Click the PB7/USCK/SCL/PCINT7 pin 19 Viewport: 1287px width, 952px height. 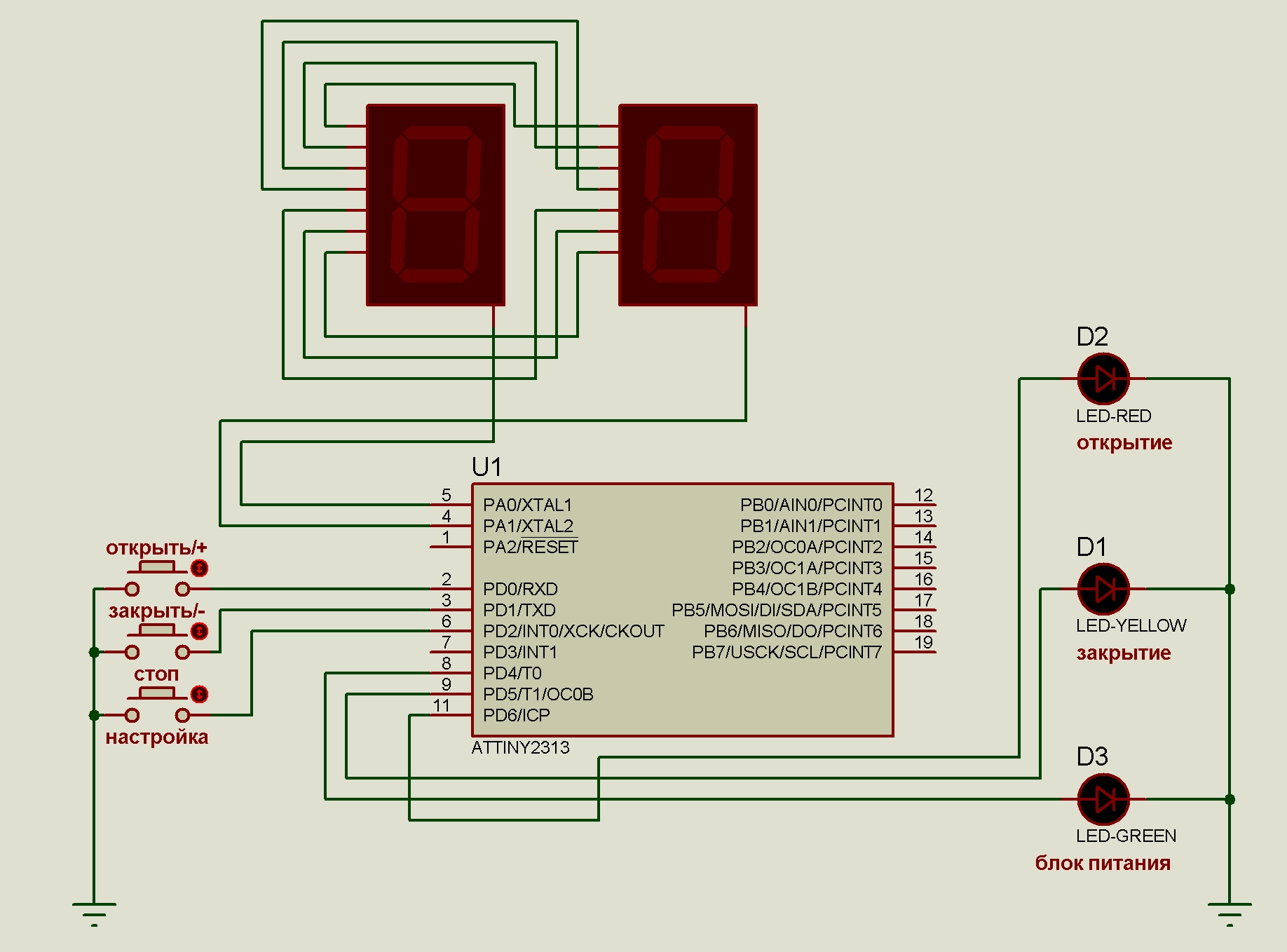point(915,652)
